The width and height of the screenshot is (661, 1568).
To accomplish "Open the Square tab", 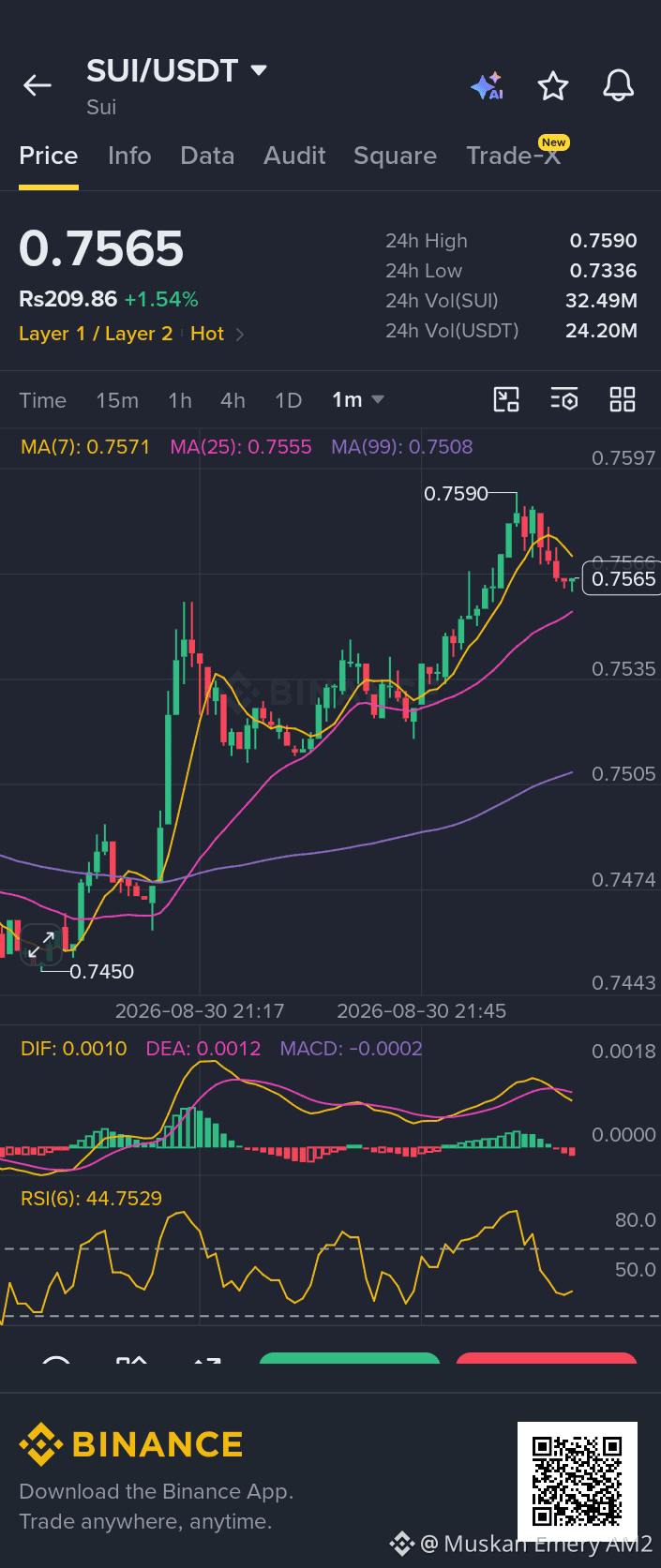I will (x=395, y=156).
